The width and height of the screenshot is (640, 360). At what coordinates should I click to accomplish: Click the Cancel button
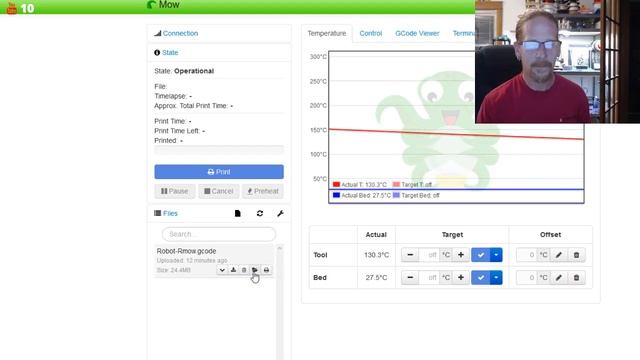(219, 191)
